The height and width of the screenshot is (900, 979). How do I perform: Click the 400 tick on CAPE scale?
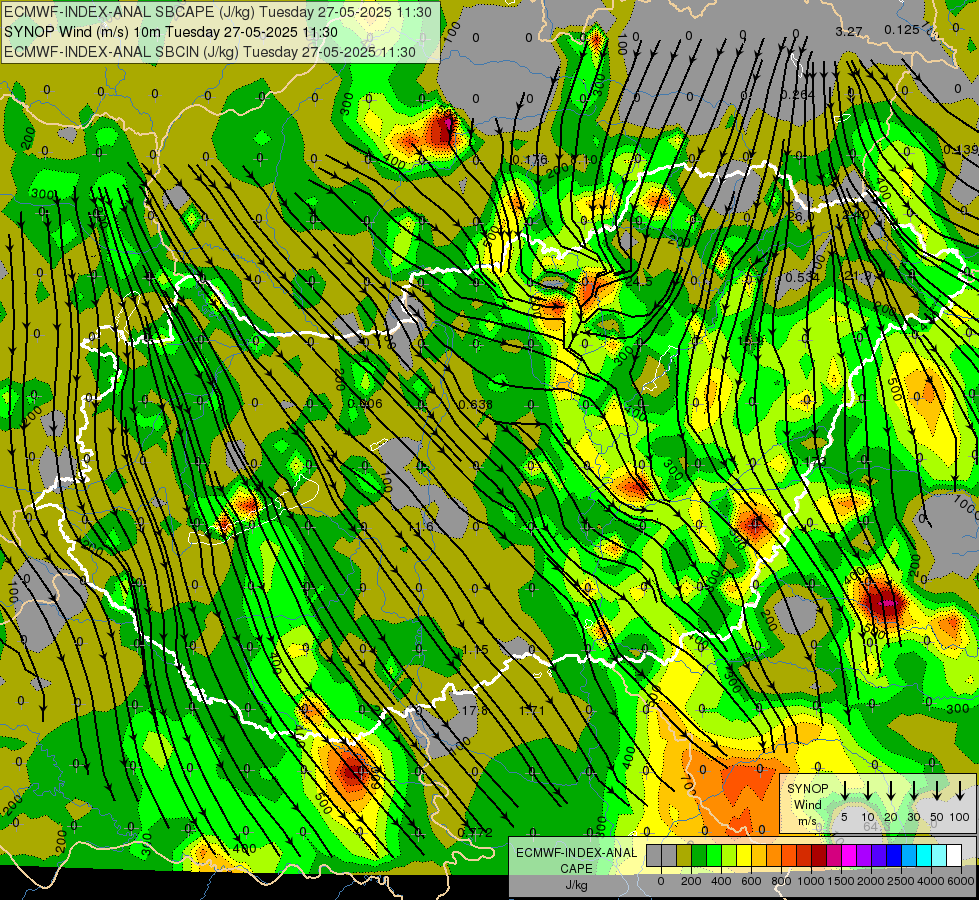721,881
